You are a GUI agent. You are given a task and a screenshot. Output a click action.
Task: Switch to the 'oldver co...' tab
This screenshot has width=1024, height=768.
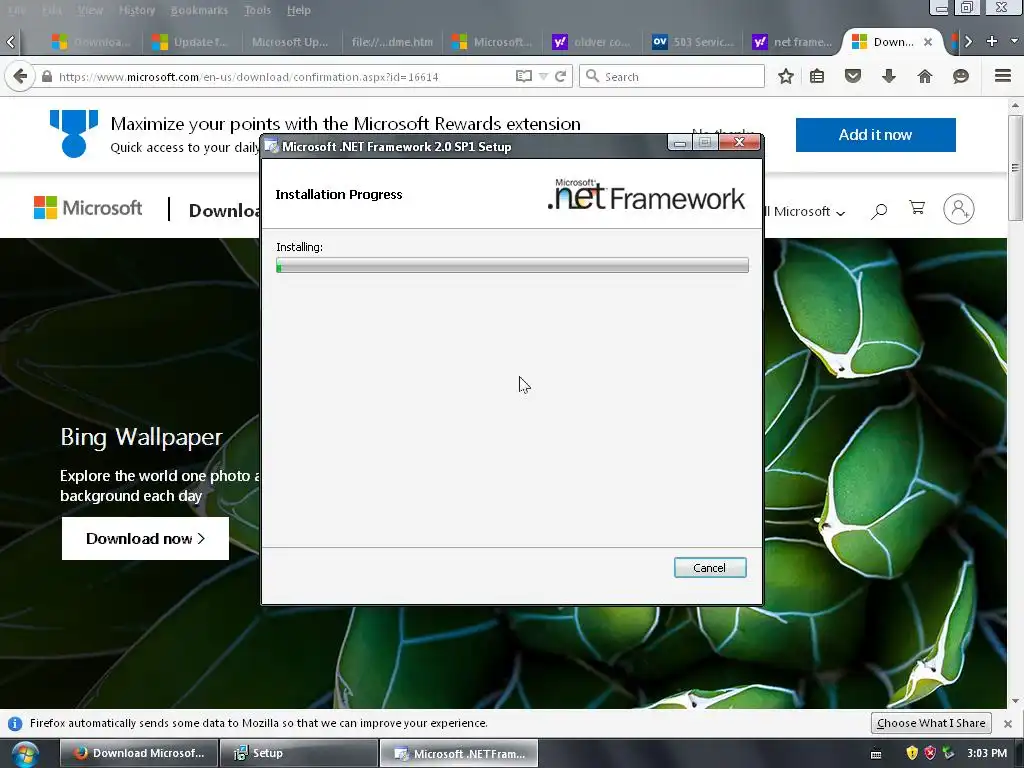(593, 42)
